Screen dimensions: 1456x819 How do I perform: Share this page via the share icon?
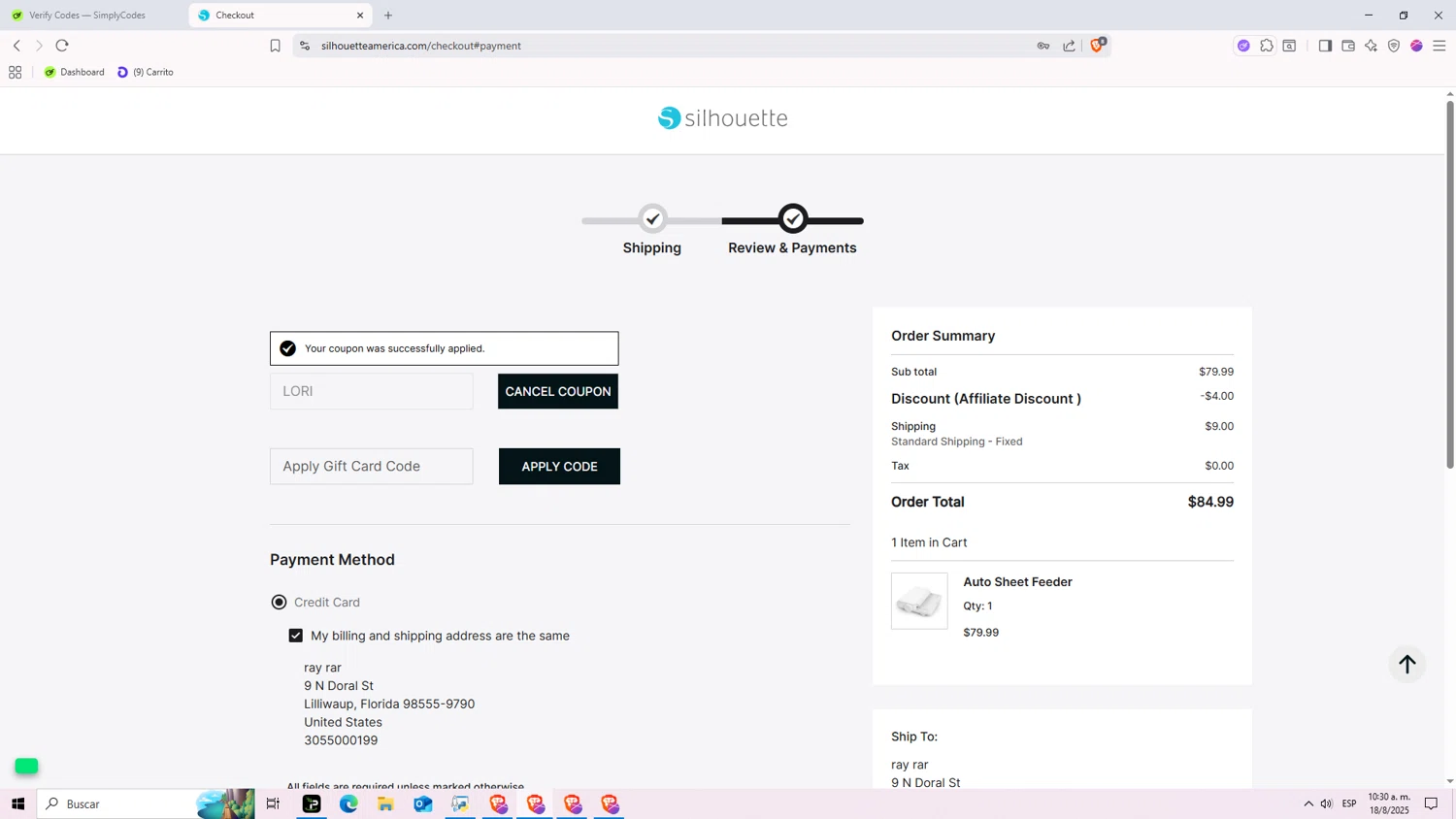click(x=1069, y=46)
